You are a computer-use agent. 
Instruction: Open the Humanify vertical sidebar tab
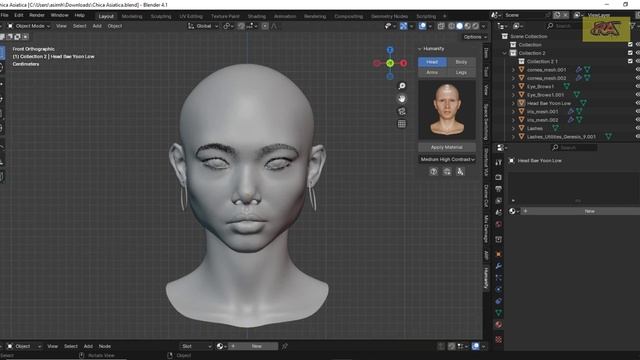pos(486,278)
